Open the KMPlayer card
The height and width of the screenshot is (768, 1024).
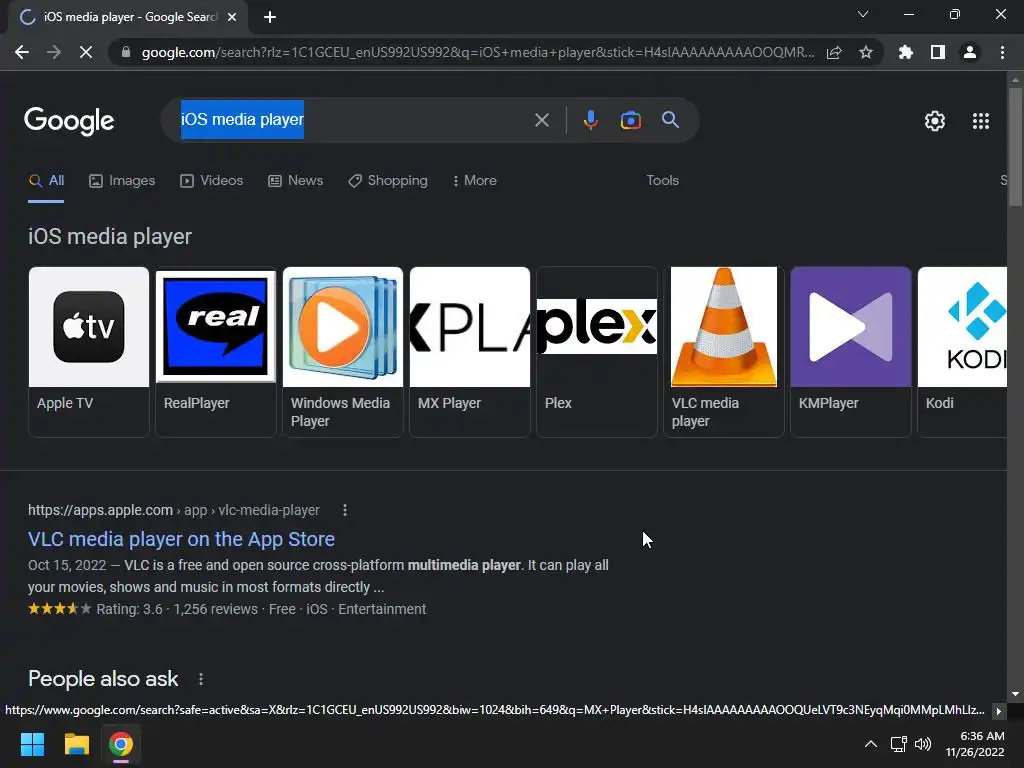click(x=851, y=351)
